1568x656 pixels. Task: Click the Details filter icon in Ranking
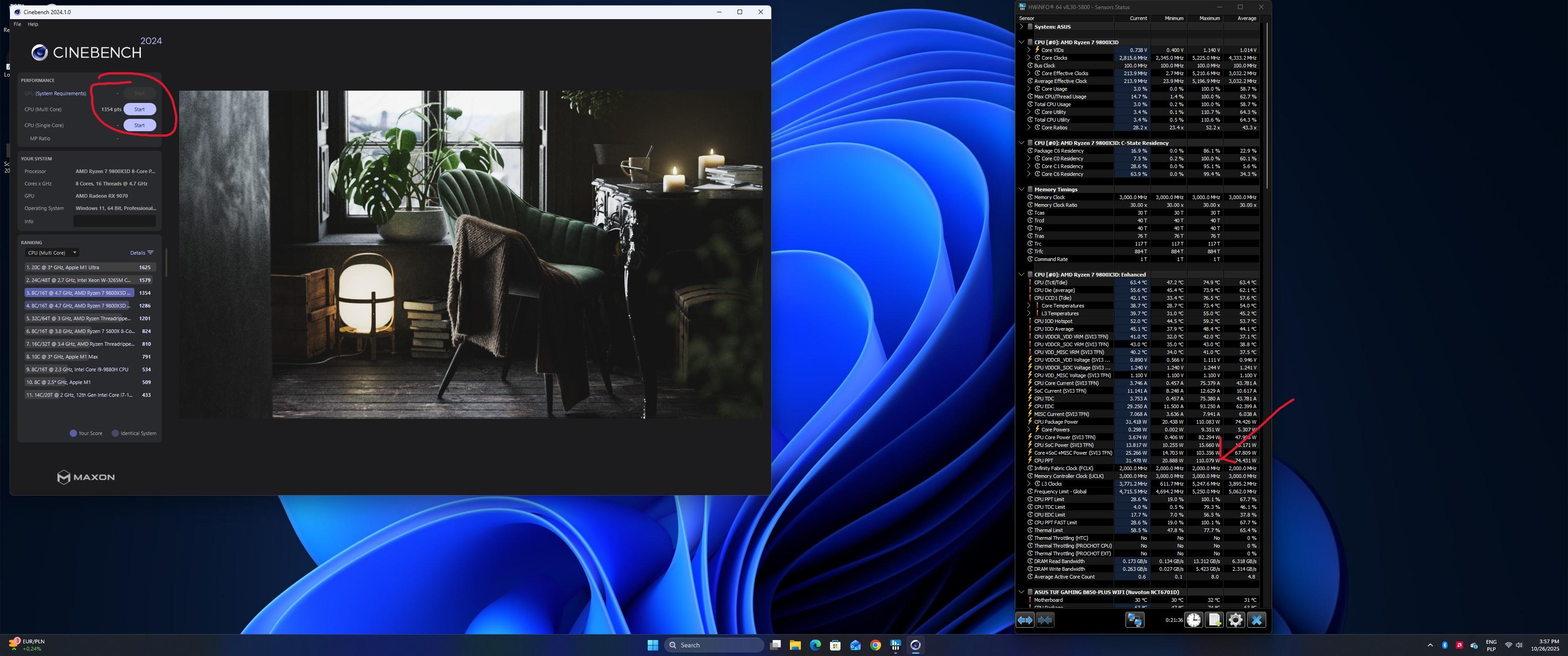pyautogui.click(x=150, y=252)
